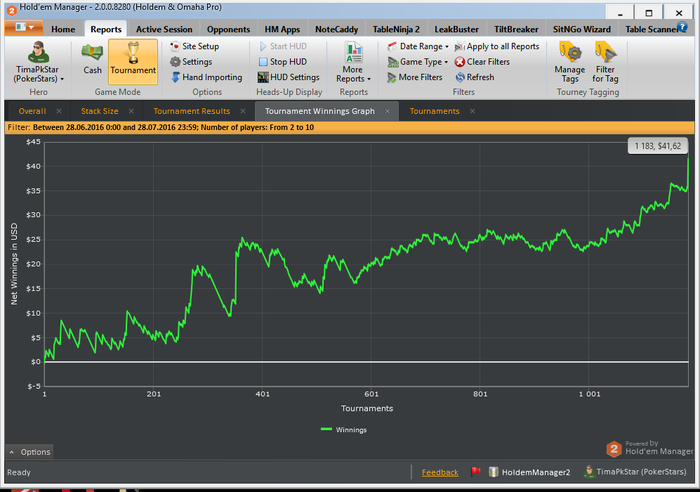Open the TimaPkStar hero selector

coord(38,62)
